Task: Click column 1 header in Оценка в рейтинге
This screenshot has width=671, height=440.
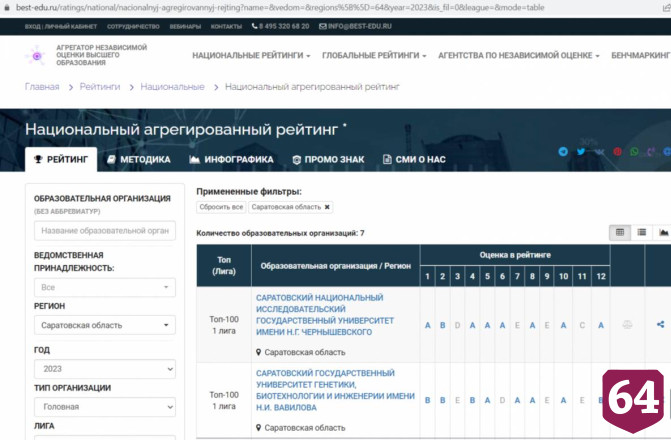Action: (x=428, y=276)
